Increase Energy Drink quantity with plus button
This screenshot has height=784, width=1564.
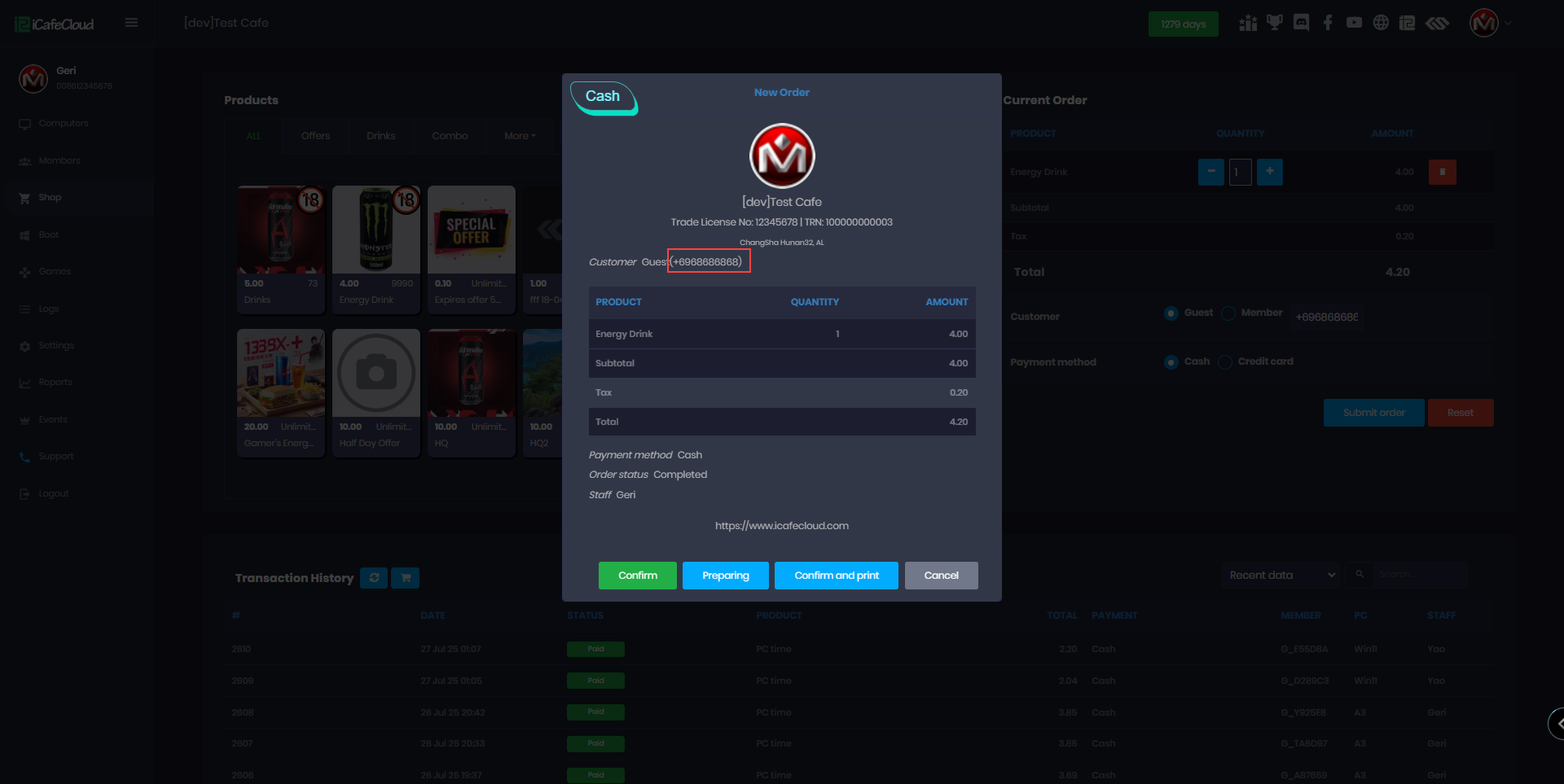(x=1270, y=172)
